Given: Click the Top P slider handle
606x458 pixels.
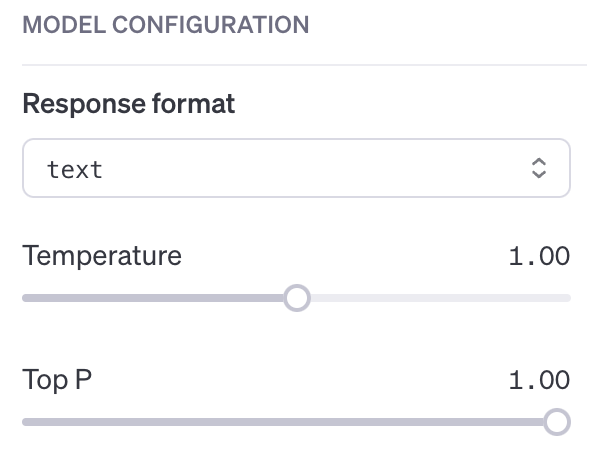Looking at the screenshot, I should coord(557,422).
